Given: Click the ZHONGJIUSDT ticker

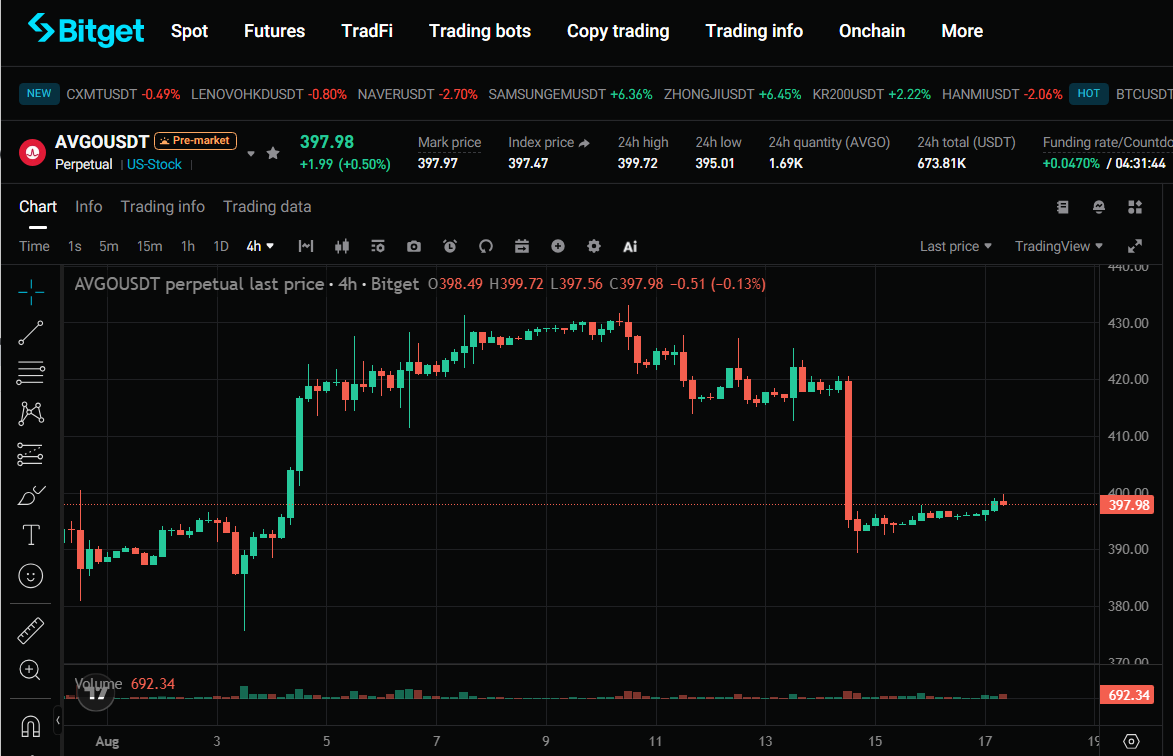Looking at the screenshot, I should tap(732, 94).
